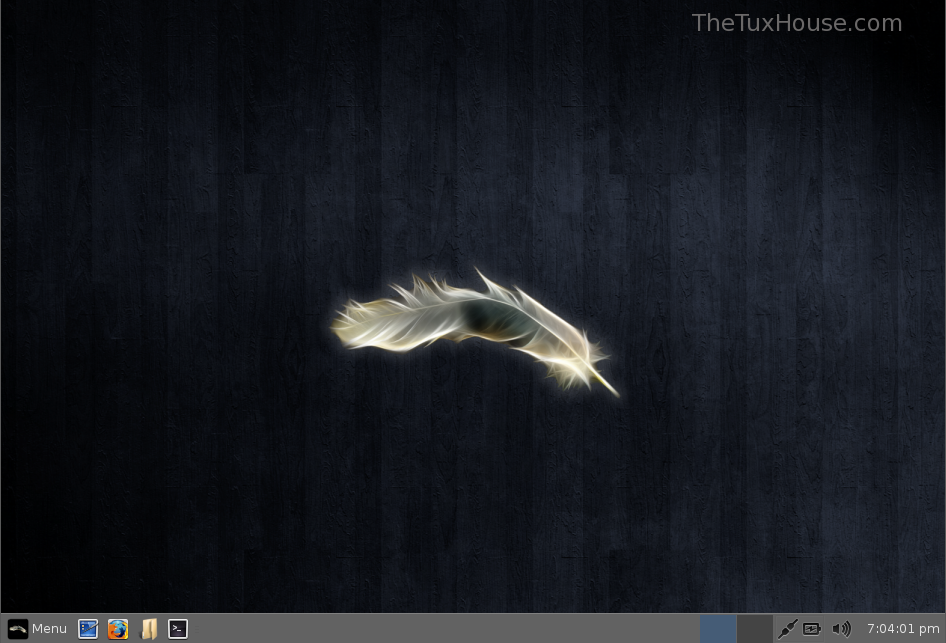Check the battery status tray icon
This screenshot has width=946, height=643.
pos(813,629)
